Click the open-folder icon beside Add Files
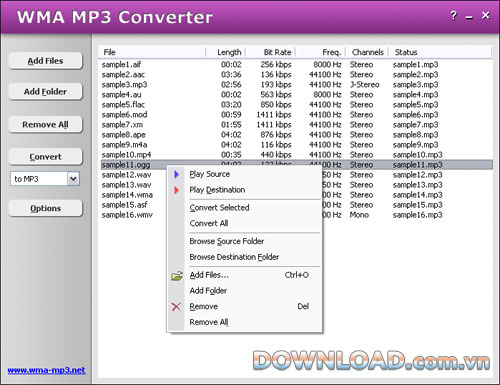The width and height of the screenshot is (500, 385). [177, 275]
